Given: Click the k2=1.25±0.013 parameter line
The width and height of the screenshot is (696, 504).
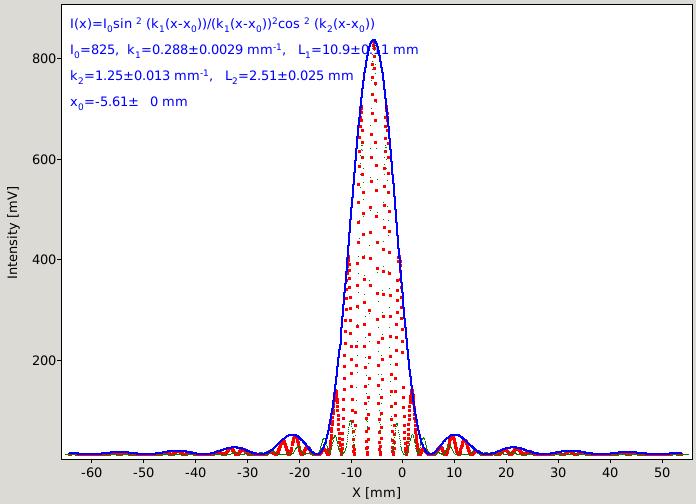Looking at the screenshot, I should point(212,76).
